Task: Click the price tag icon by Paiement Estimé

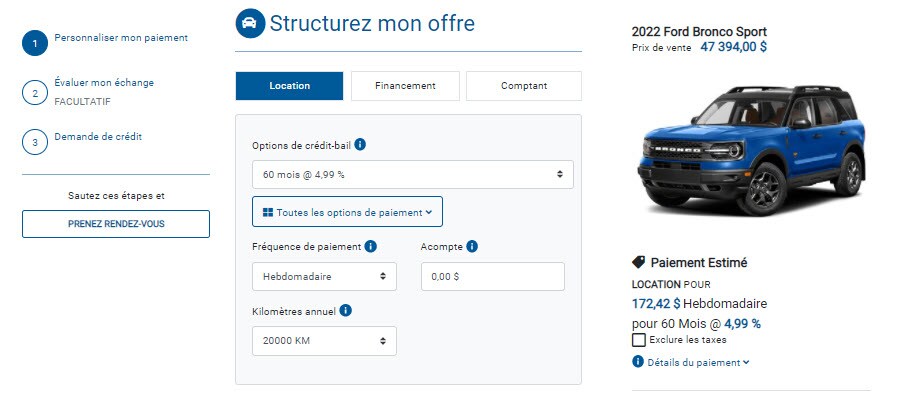Action: 639,262
